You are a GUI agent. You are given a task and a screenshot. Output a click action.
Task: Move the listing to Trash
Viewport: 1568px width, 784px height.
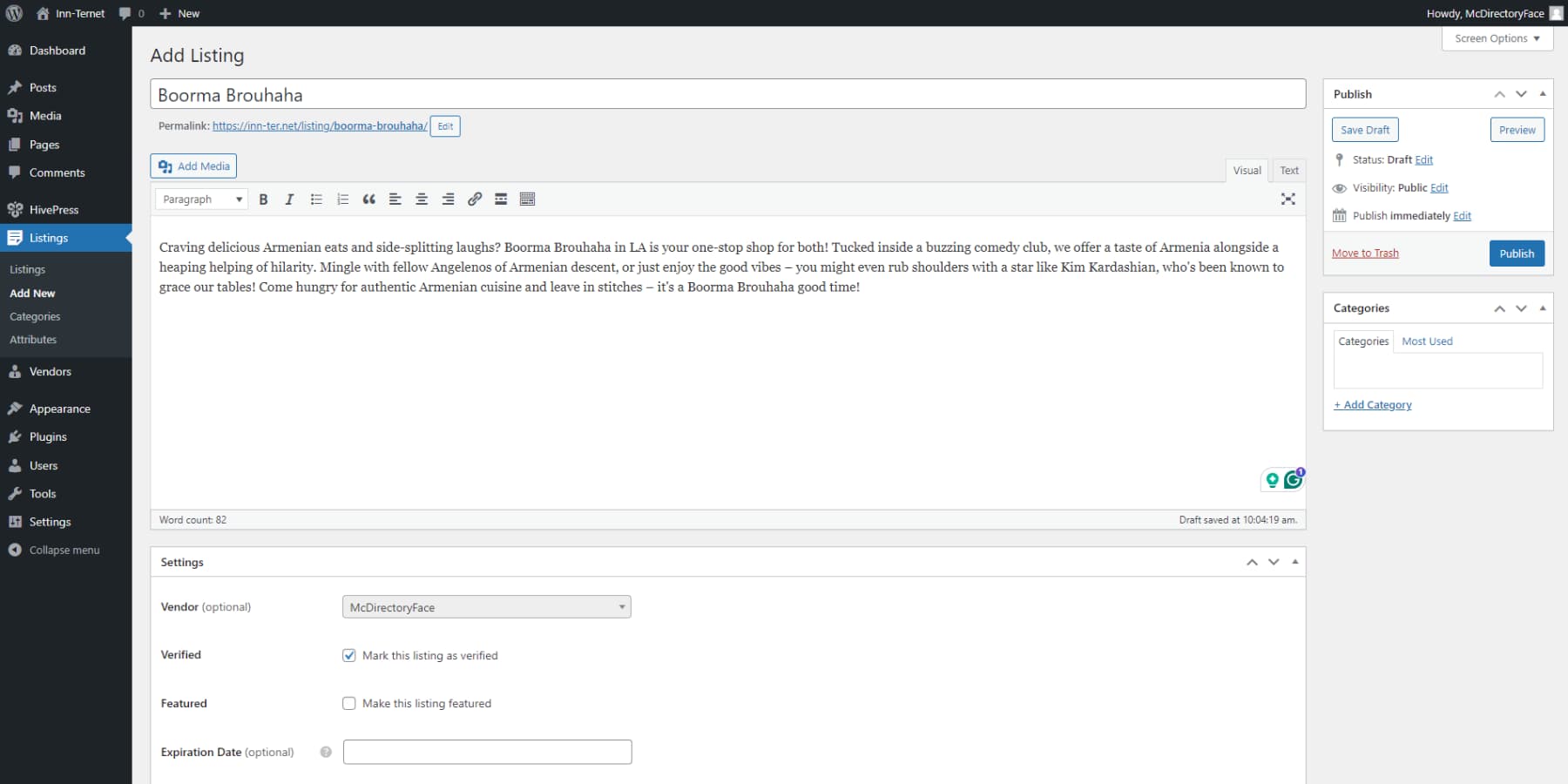pyautogui.click(x=1364, y=253)
